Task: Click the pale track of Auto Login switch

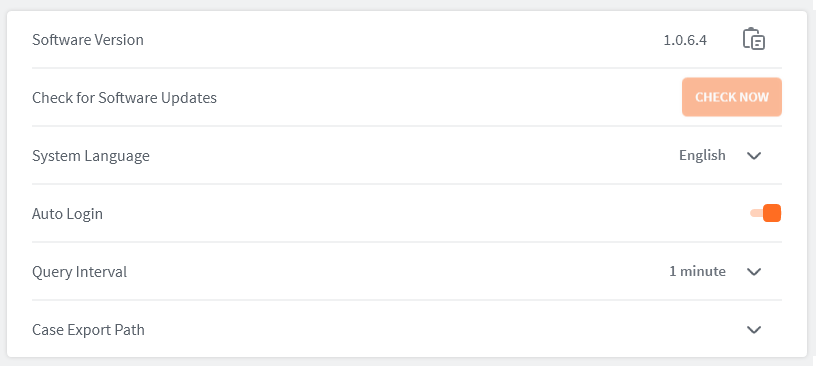Action: 756,213
